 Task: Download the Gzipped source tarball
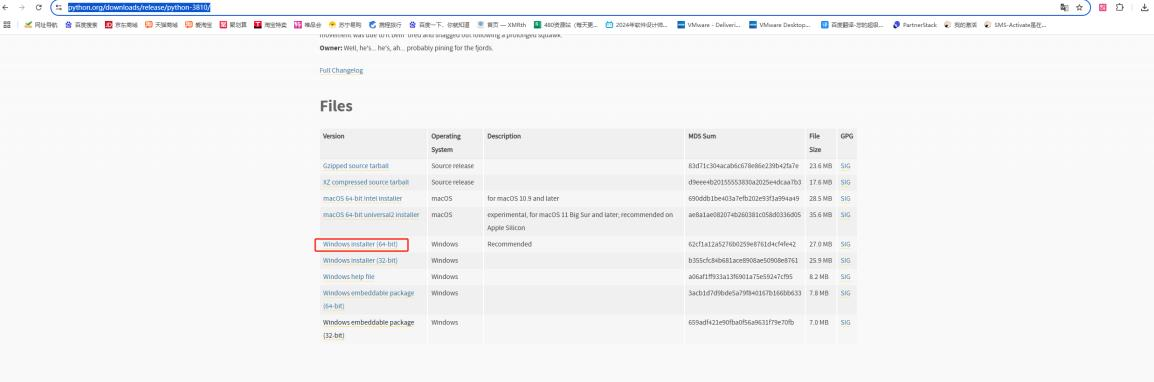coord(355,166)
